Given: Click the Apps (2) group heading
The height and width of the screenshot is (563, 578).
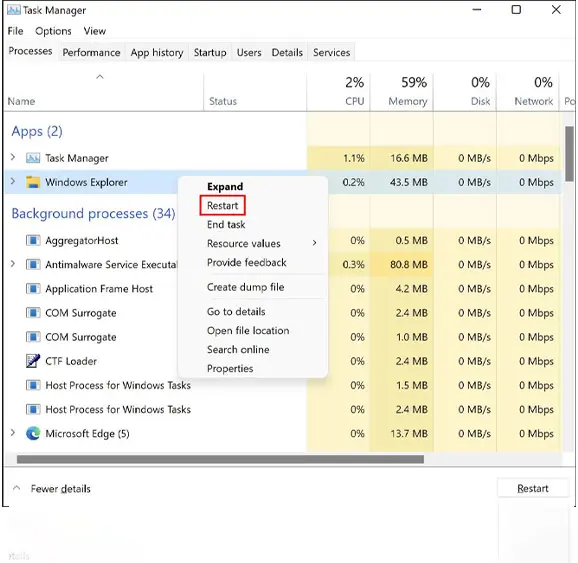Looking at the screenshot, I should [37, 132].
